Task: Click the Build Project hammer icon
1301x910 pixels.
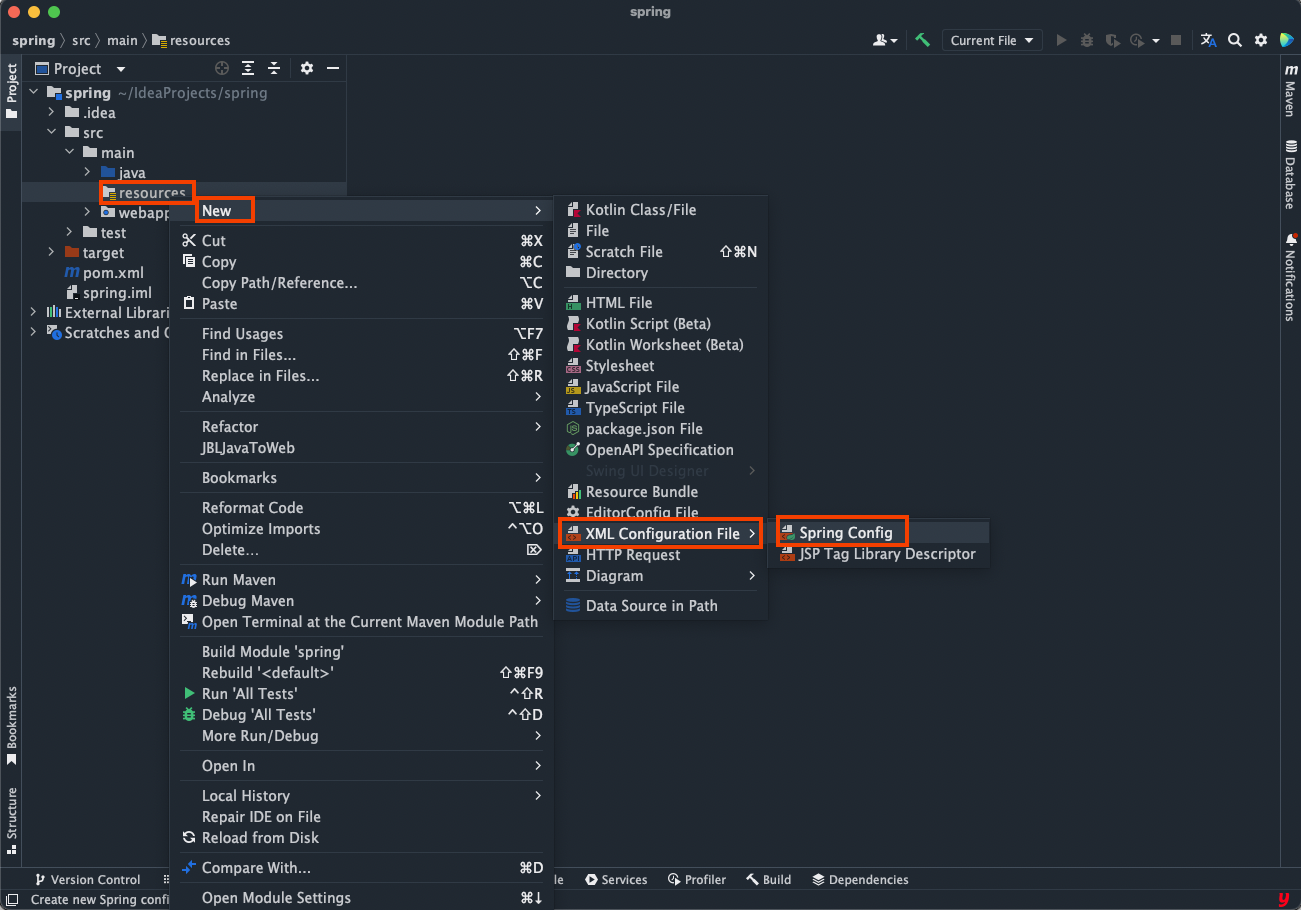Action: 922,40
